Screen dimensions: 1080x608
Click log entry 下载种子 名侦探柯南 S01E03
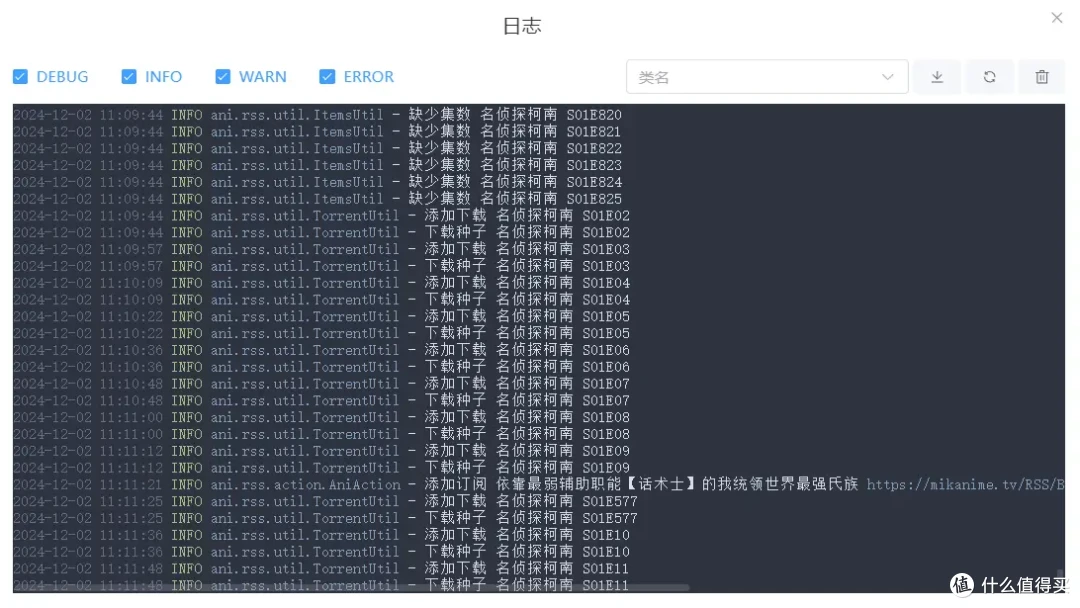click(321, 266)
